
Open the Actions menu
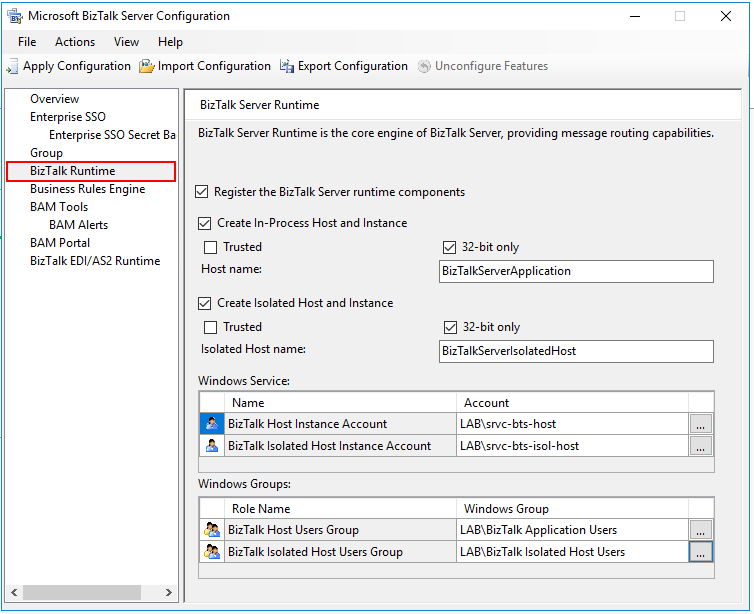point(75,42)
